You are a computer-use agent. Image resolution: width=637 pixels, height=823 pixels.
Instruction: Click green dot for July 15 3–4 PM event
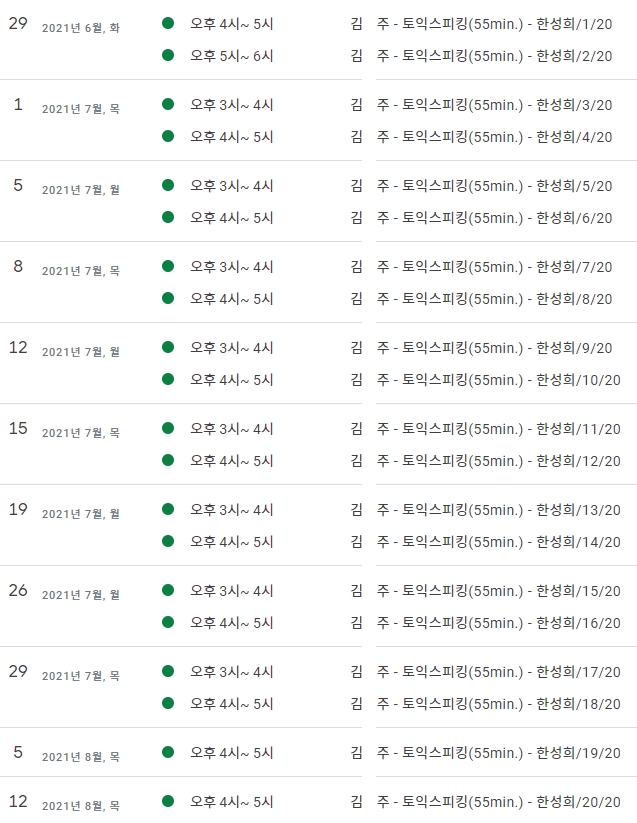(168, 428)
